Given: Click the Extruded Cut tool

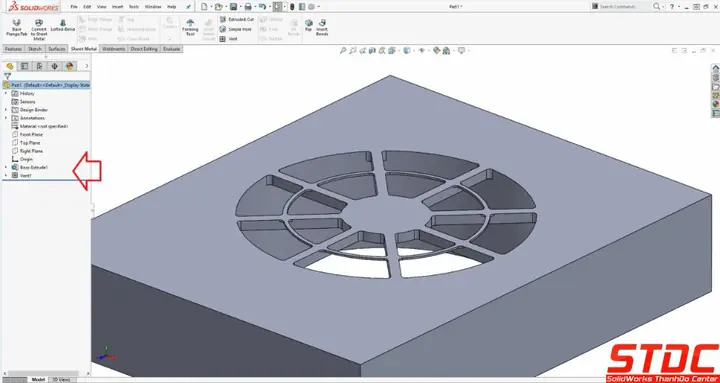Looking at the screenshot, I should tap(236, 19).
